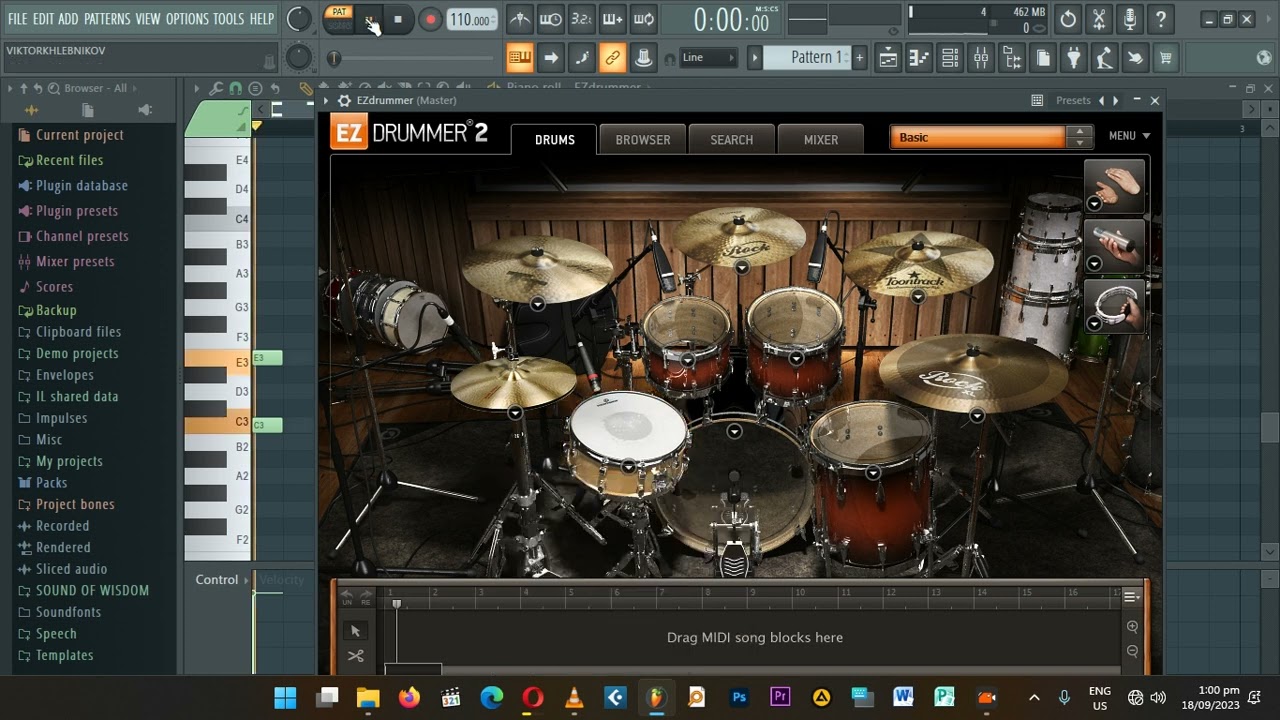
Task: Open the shopping cart content library icon
Action: (x=1165, y=58)
